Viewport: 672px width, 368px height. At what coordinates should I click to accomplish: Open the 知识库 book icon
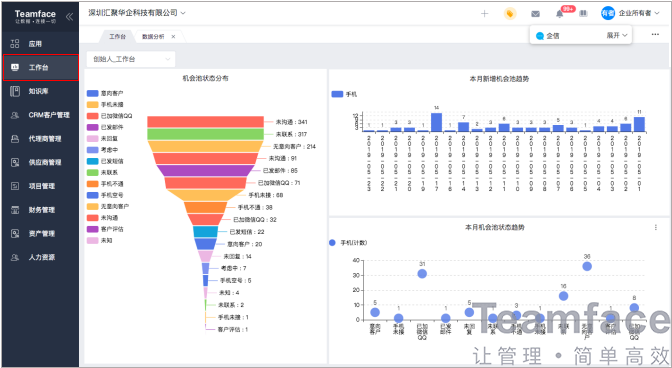15,91
